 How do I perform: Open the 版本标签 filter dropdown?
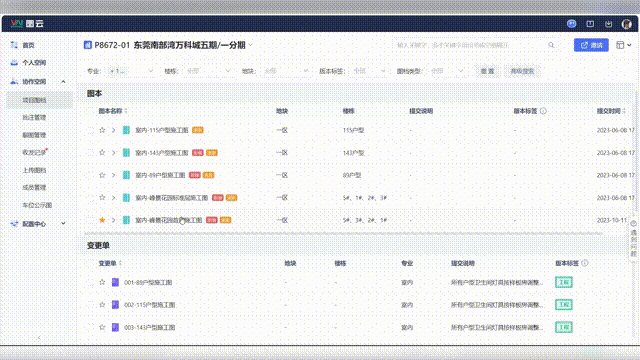point(369,71)
